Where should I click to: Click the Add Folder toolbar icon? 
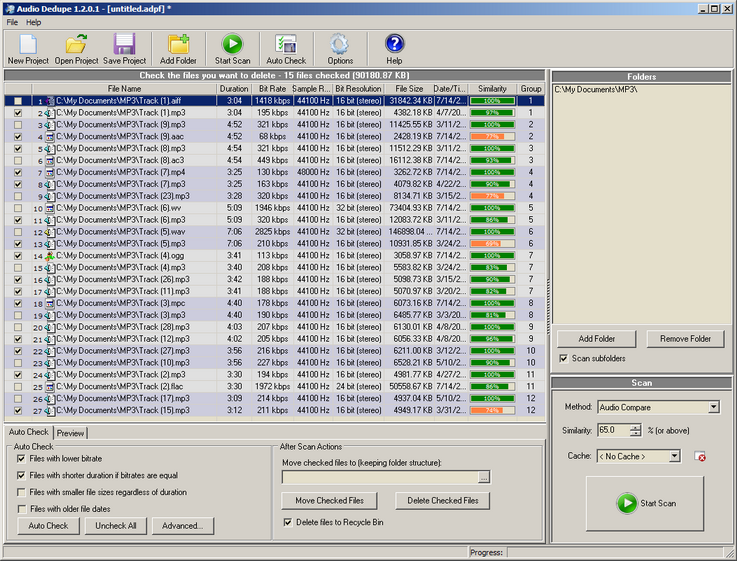pyautogui.click(x=179, y=45)
